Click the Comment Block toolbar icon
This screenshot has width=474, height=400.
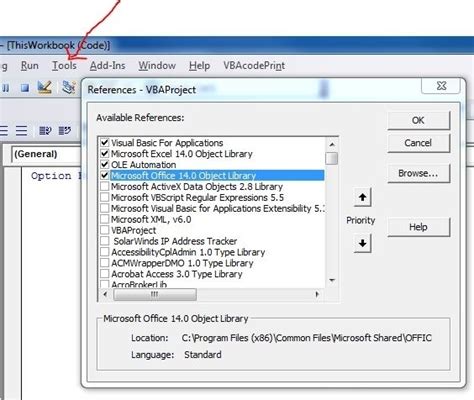(45, 131)
